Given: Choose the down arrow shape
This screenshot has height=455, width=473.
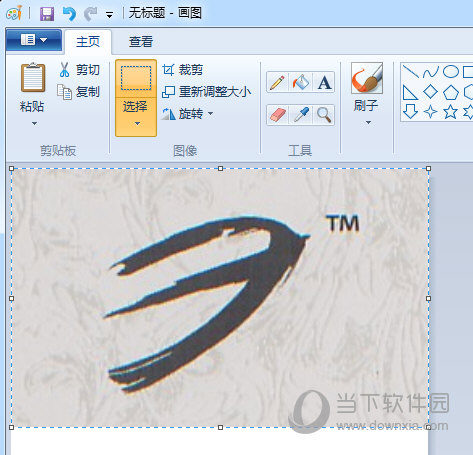Looking at the screenshot, I should tap(410, 112).
